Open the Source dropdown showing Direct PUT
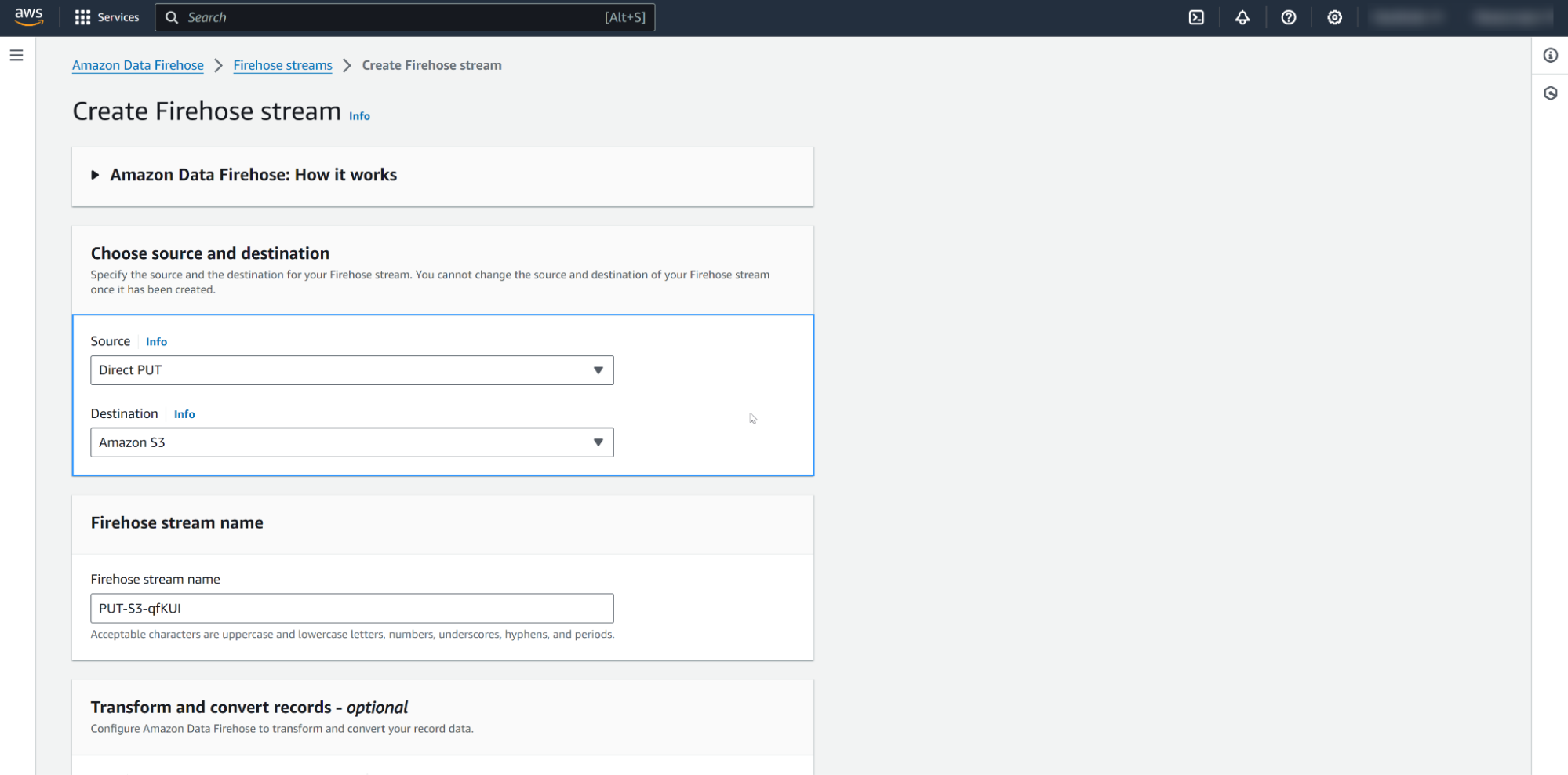Image resolution: width=1568 pixels, height=775 pixels. [351, 369]
